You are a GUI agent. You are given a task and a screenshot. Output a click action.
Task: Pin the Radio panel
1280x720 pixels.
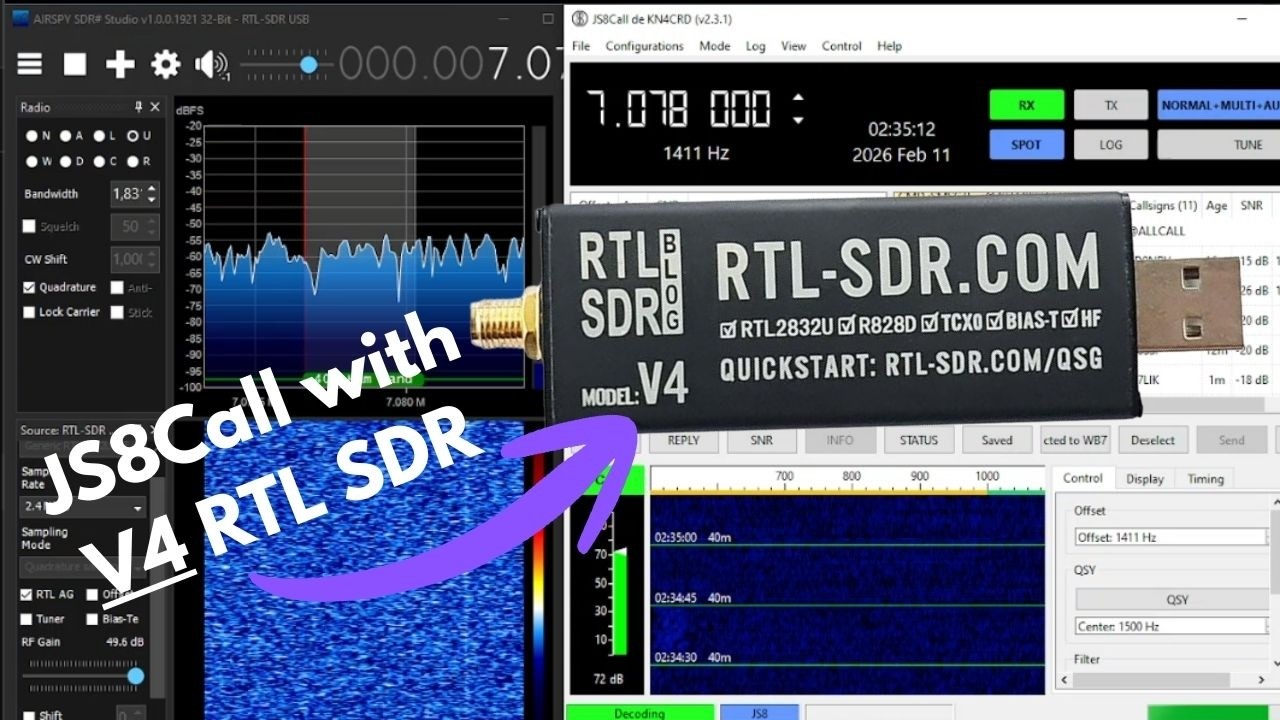pos(140,107)
